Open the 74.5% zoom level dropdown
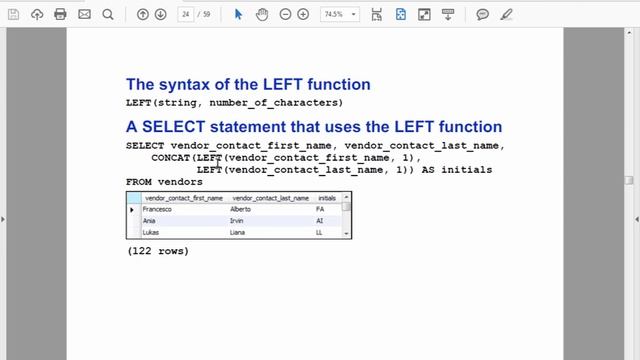640x360 pixels. click(340, 15)
